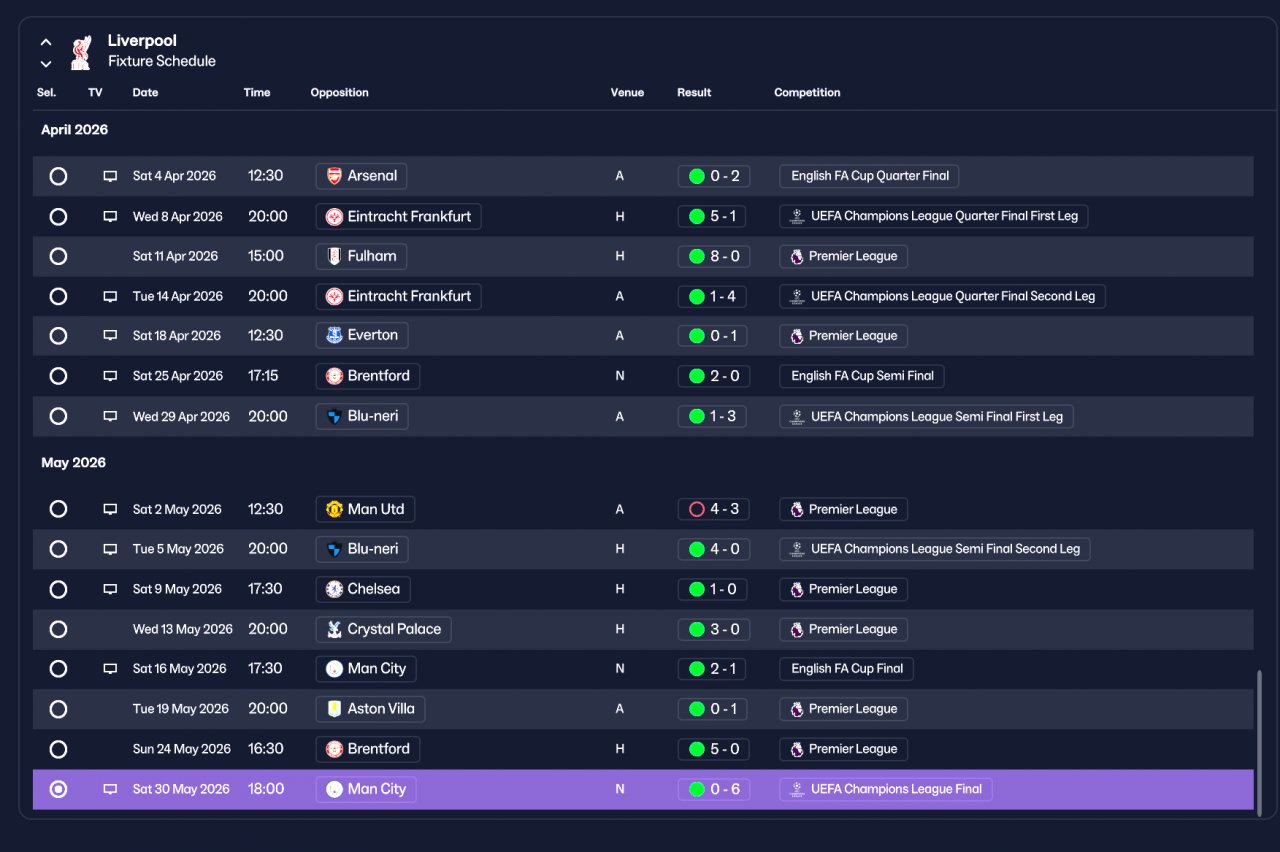The image size is (1280, 852).
Task: Click the Everton crest icon
Action: (334, 336)
